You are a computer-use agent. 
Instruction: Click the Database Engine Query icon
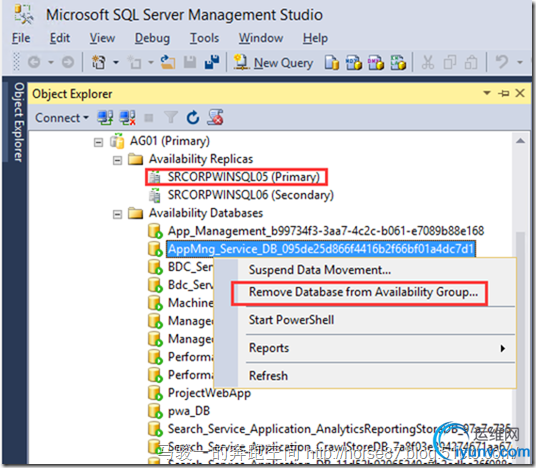[332, 63]
